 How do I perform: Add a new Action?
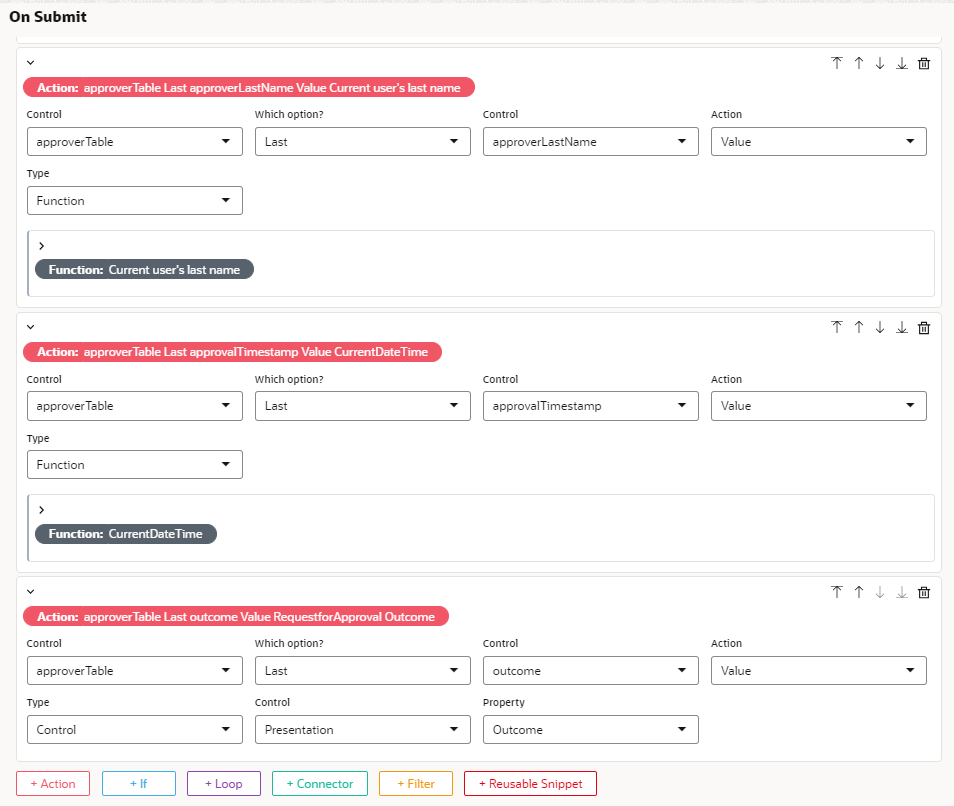52,783
